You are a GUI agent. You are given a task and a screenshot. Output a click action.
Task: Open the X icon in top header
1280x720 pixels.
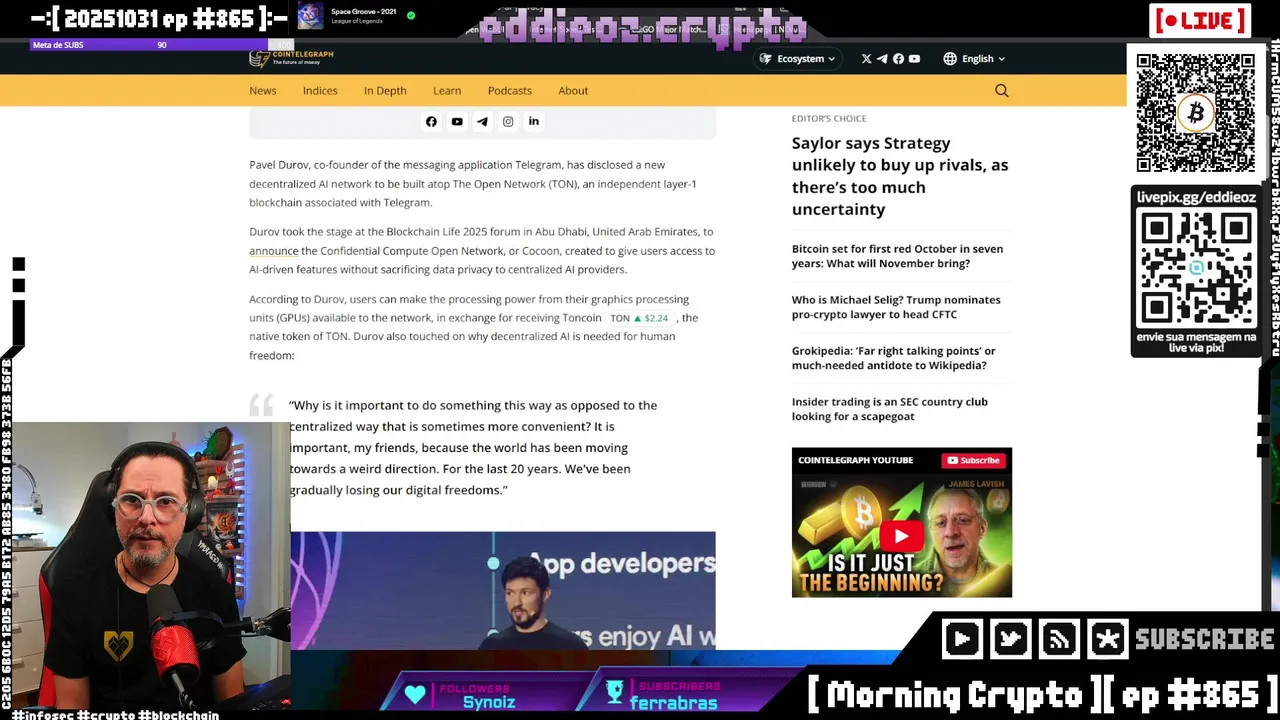pos(866,59)
